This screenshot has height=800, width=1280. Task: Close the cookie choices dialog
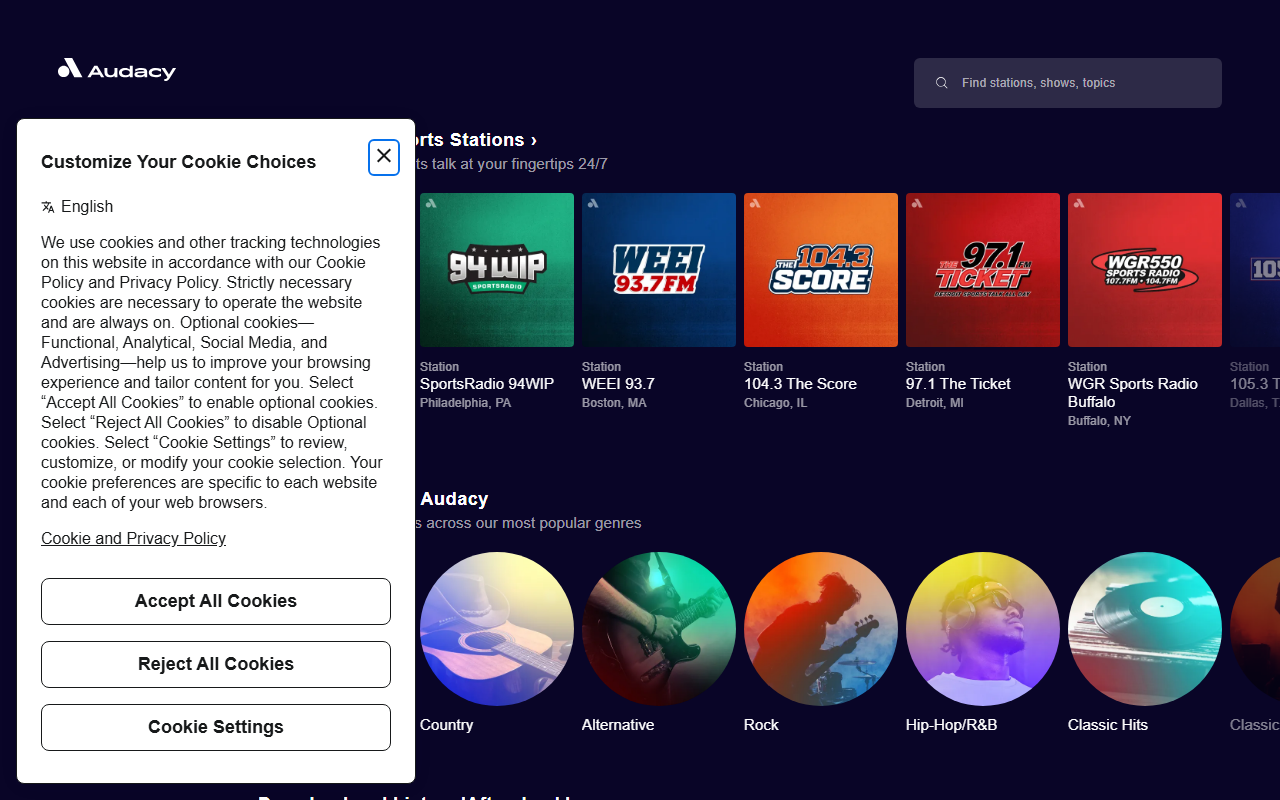tap(384, 157)
